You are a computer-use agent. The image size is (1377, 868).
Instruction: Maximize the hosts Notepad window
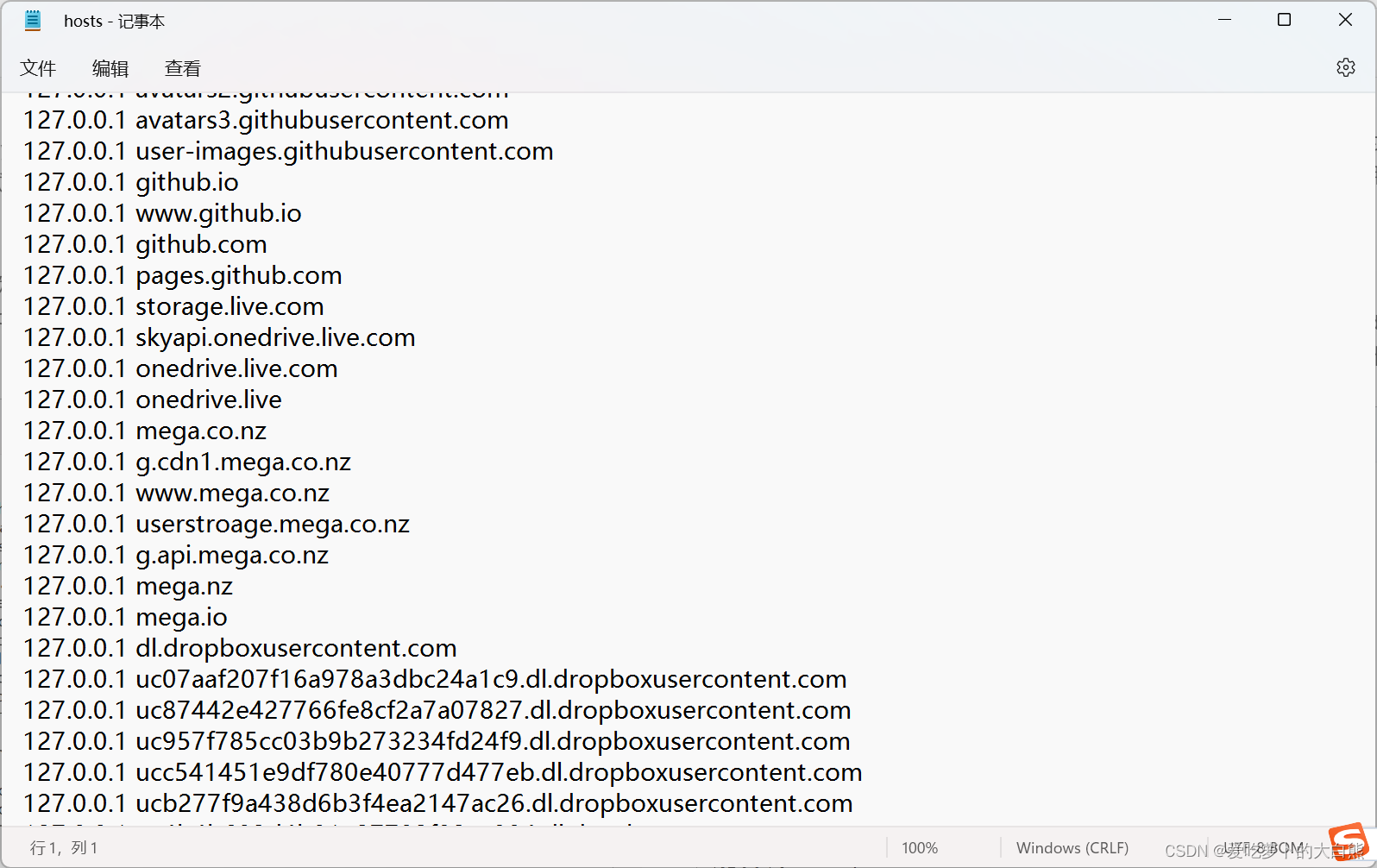1284,20
